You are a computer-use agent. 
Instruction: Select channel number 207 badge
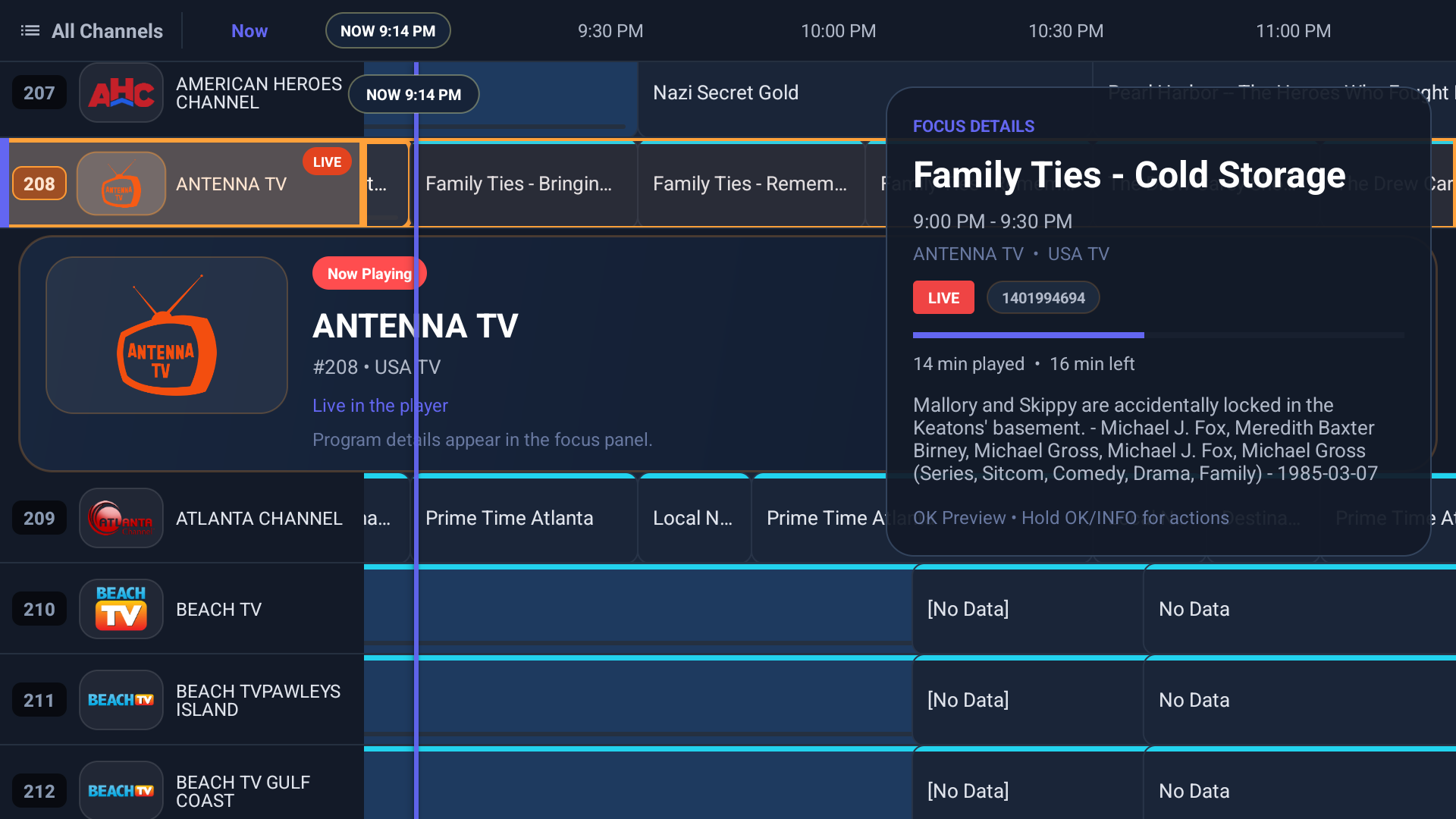pyautogui.click(x=39, y=93)
